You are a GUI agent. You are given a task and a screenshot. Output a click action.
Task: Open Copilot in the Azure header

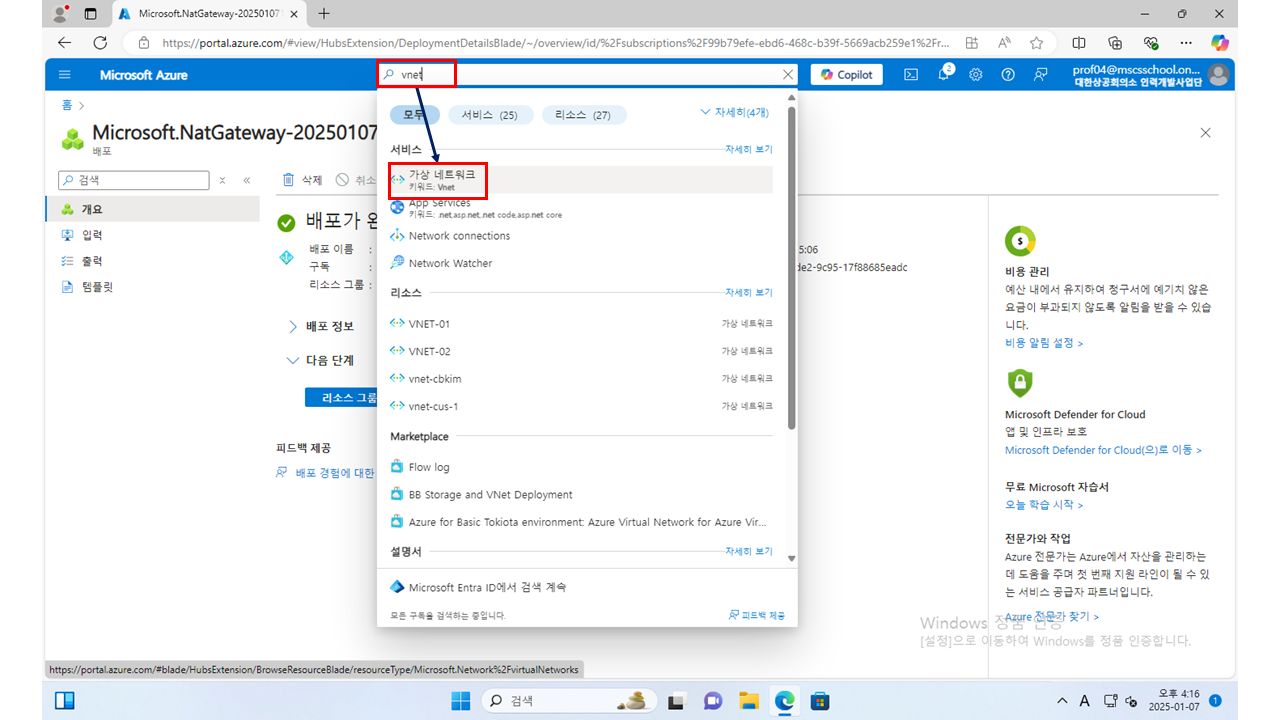click(847, 74)
